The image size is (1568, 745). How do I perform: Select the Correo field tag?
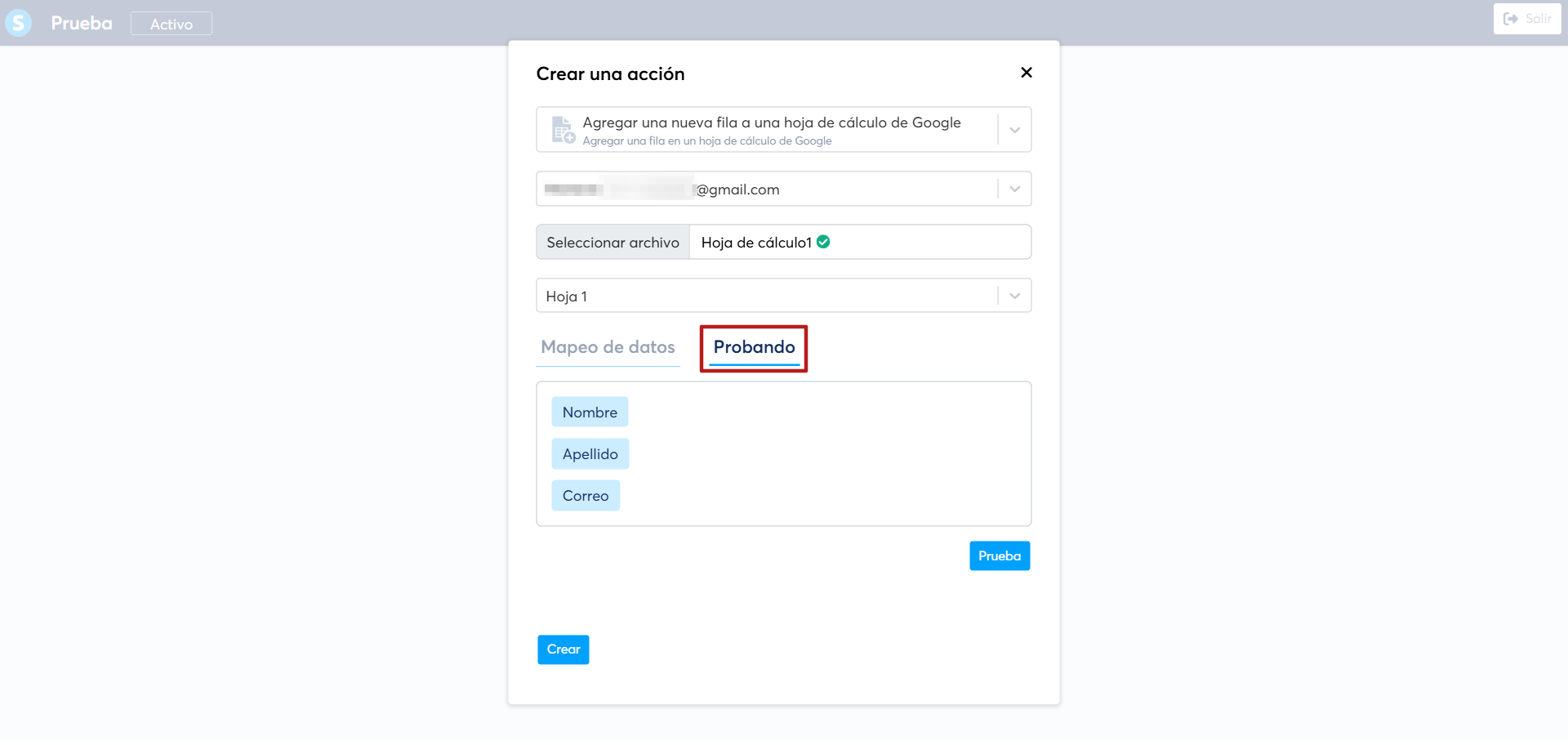click(586, 496)
